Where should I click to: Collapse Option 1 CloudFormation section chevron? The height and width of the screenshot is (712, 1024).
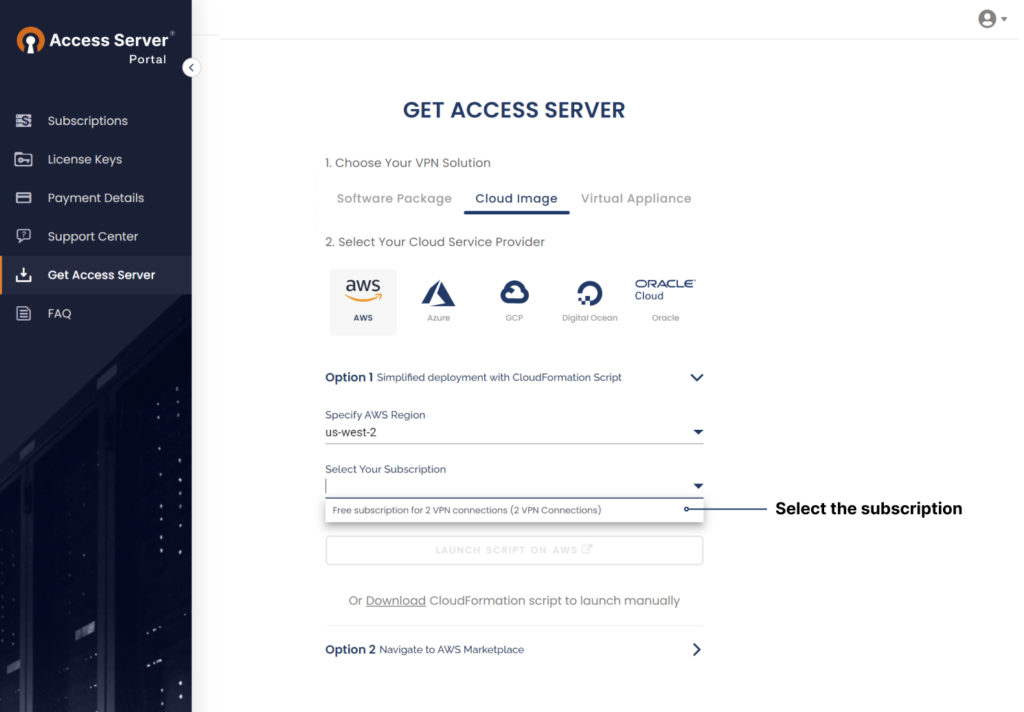(x=697, y=378)
